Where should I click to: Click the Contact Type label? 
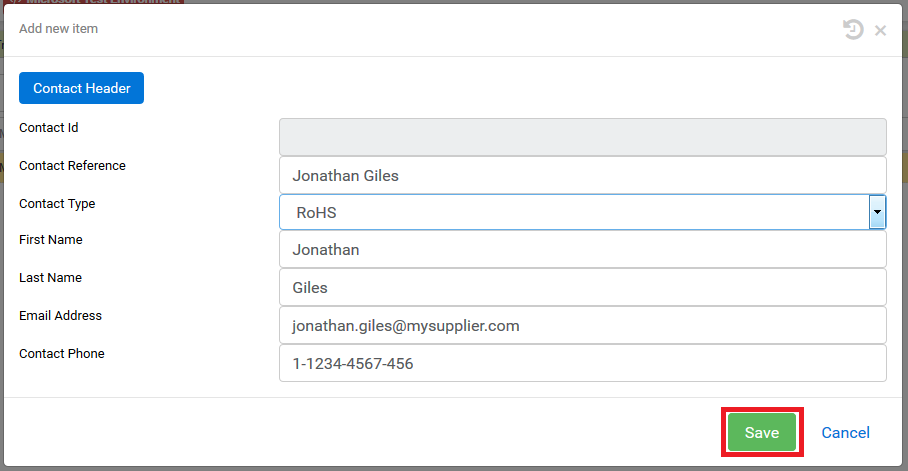pos(57,204)
